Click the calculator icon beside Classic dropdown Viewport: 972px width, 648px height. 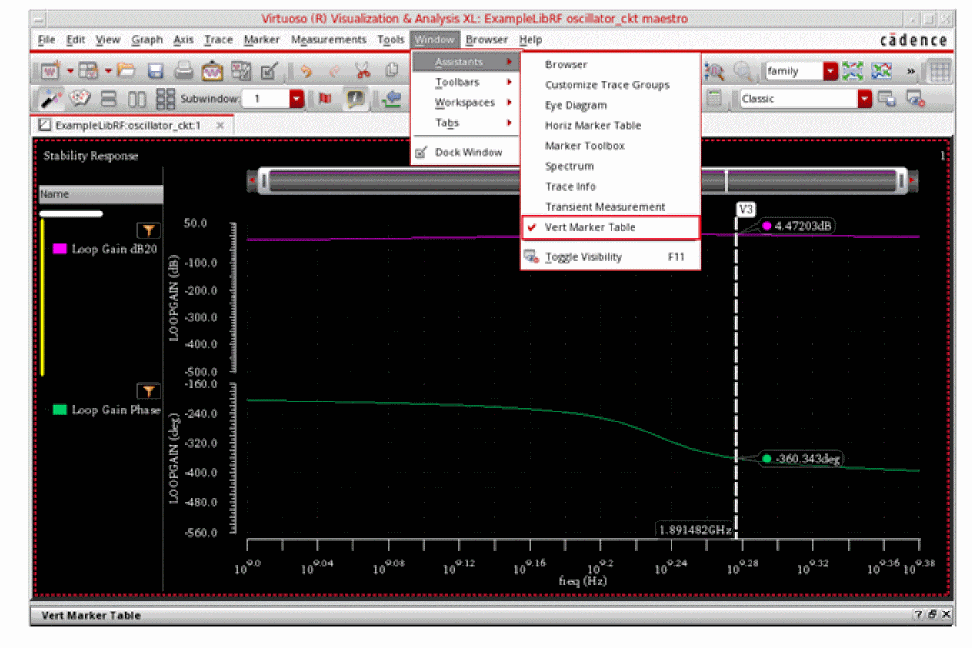tap(714, 98)
